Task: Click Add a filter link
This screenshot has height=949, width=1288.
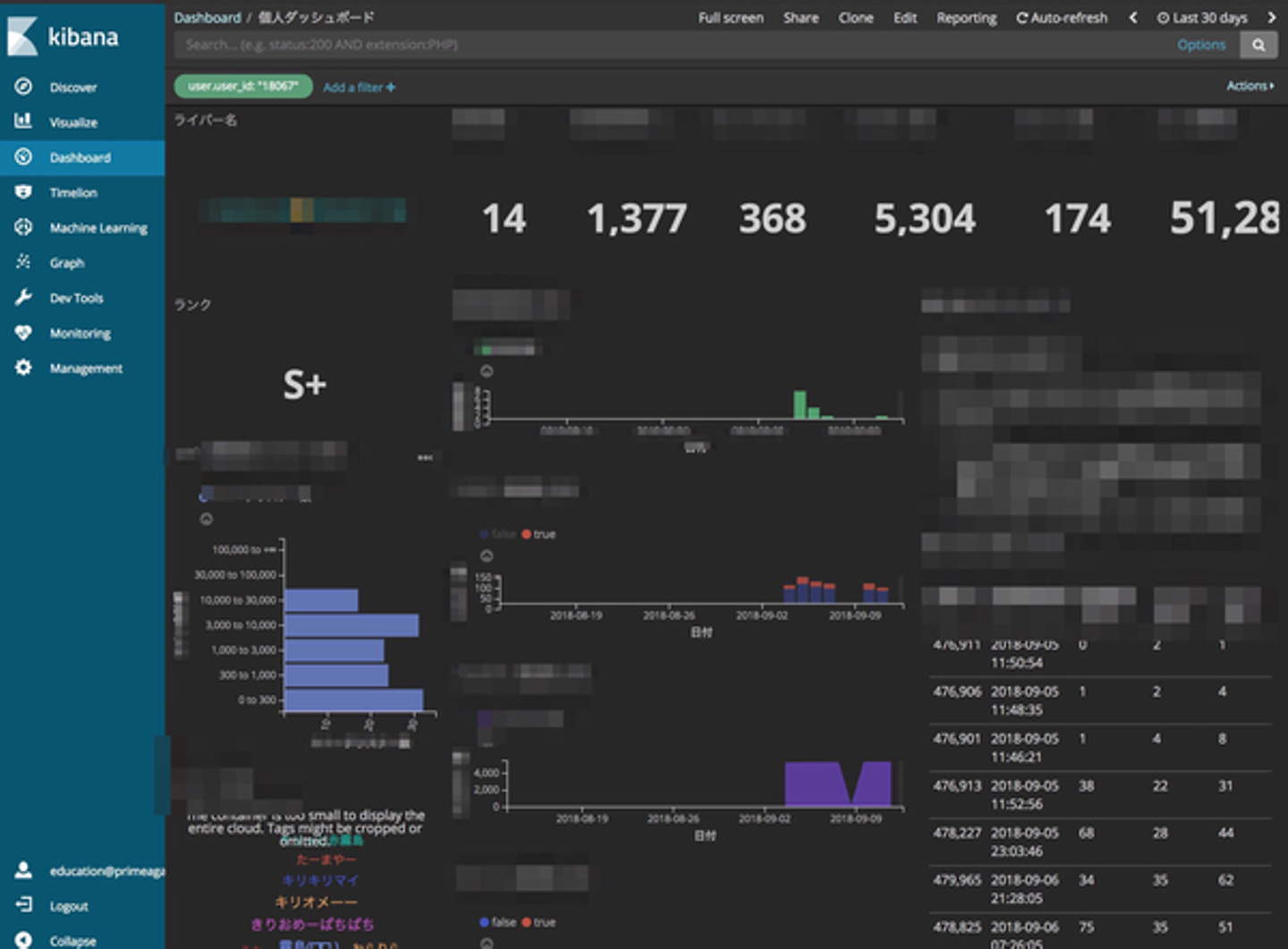Action: coord(359,87)
